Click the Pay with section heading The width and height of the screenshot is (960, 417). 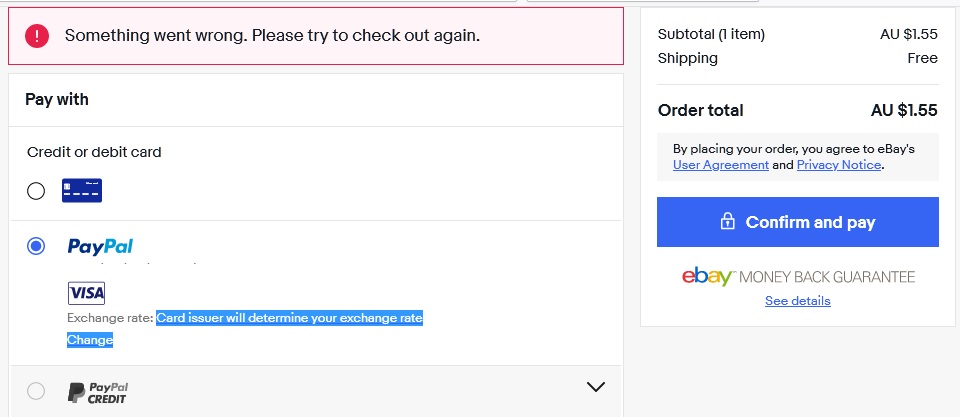(57, 99)
